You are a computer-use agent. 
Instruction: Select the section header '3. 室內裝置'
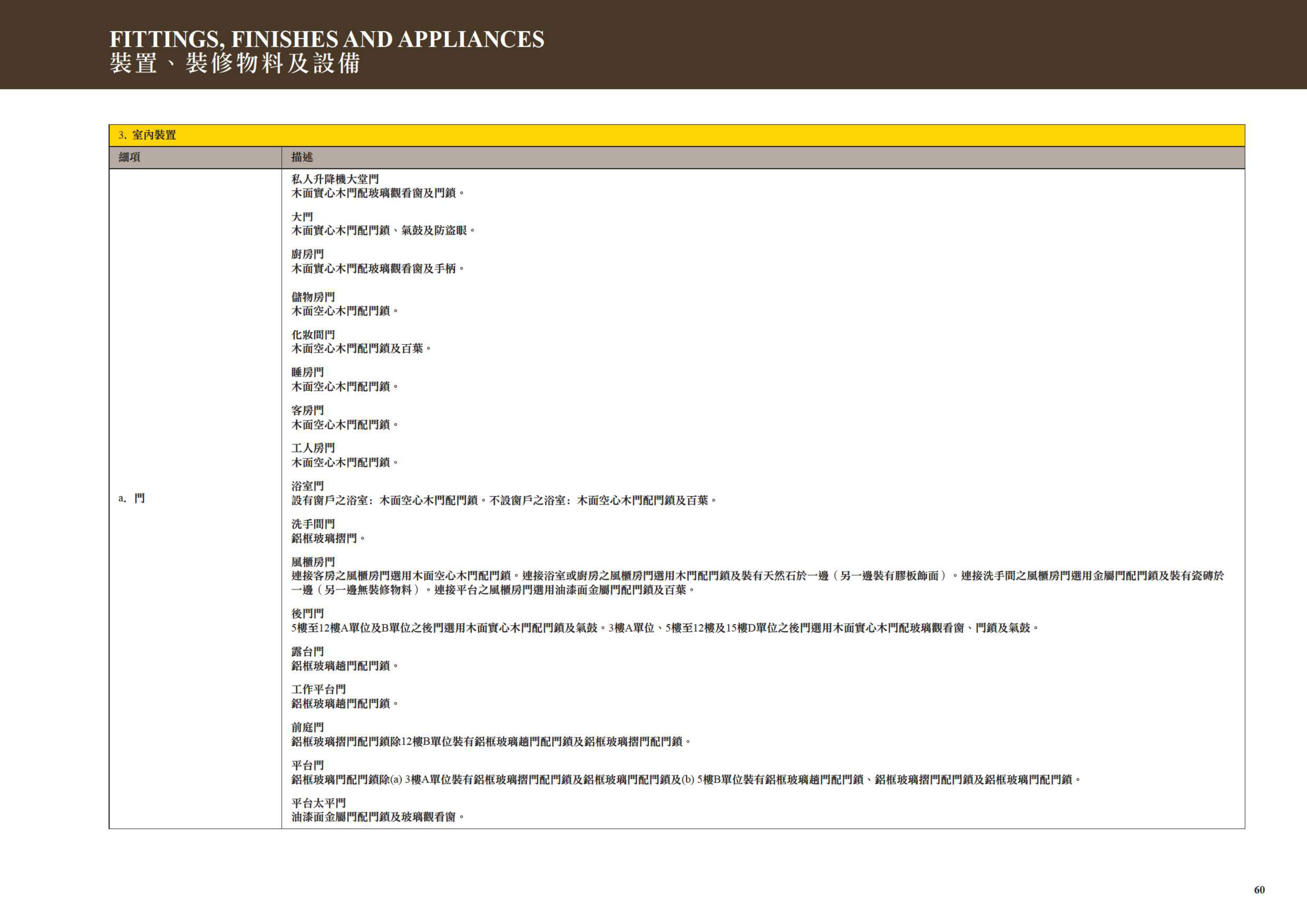pyautogui.click(x=147, y=135)
